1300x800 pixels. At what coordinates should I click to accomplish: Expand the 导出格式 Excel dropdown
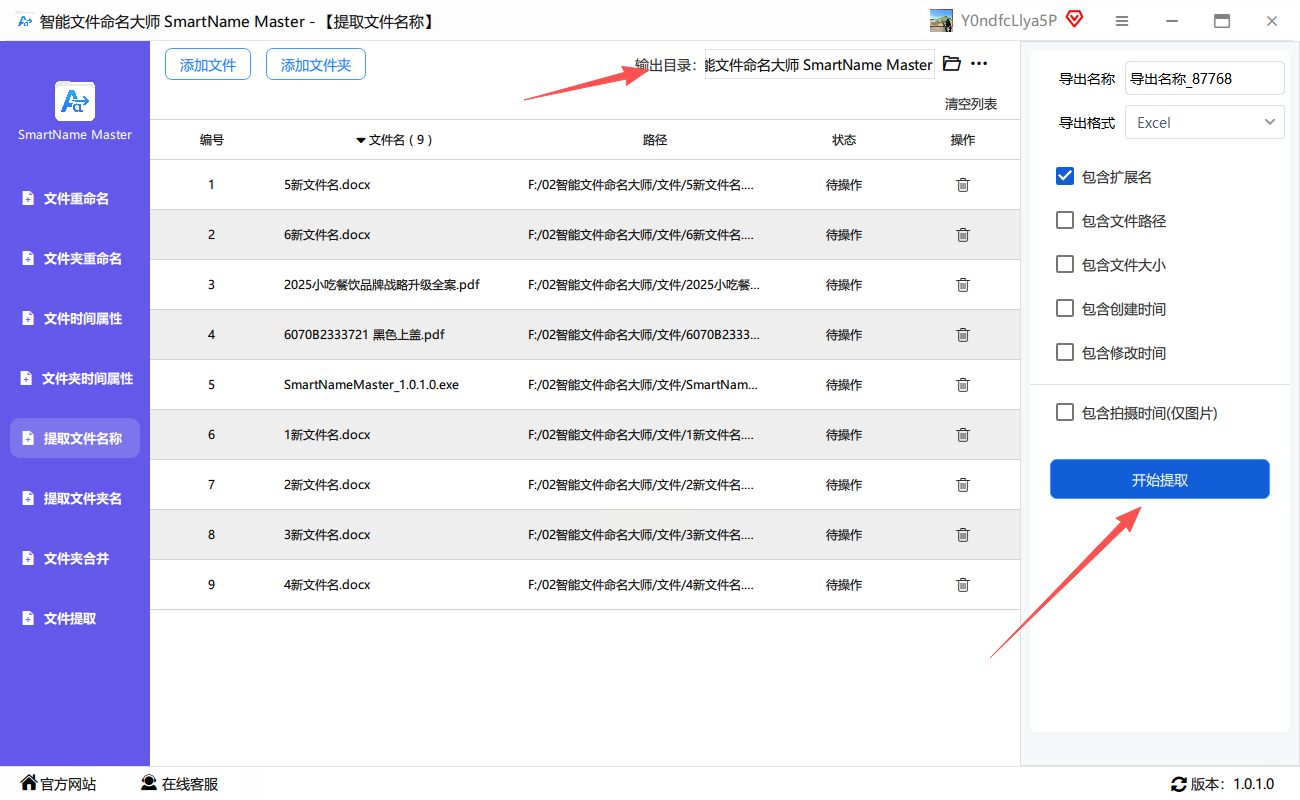[x=1205, y=123]
